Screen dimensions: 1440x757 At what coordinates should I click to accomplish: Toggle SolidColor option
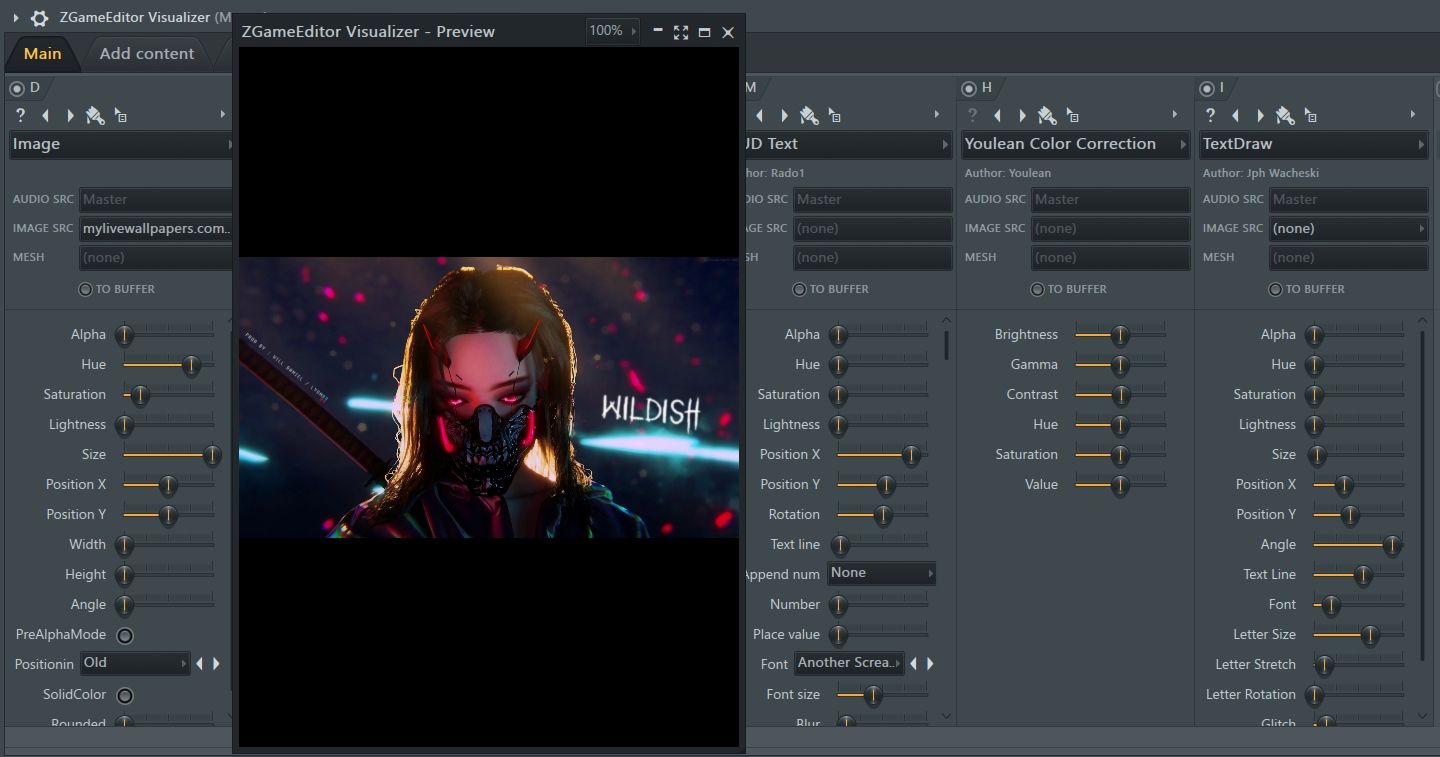125,695
